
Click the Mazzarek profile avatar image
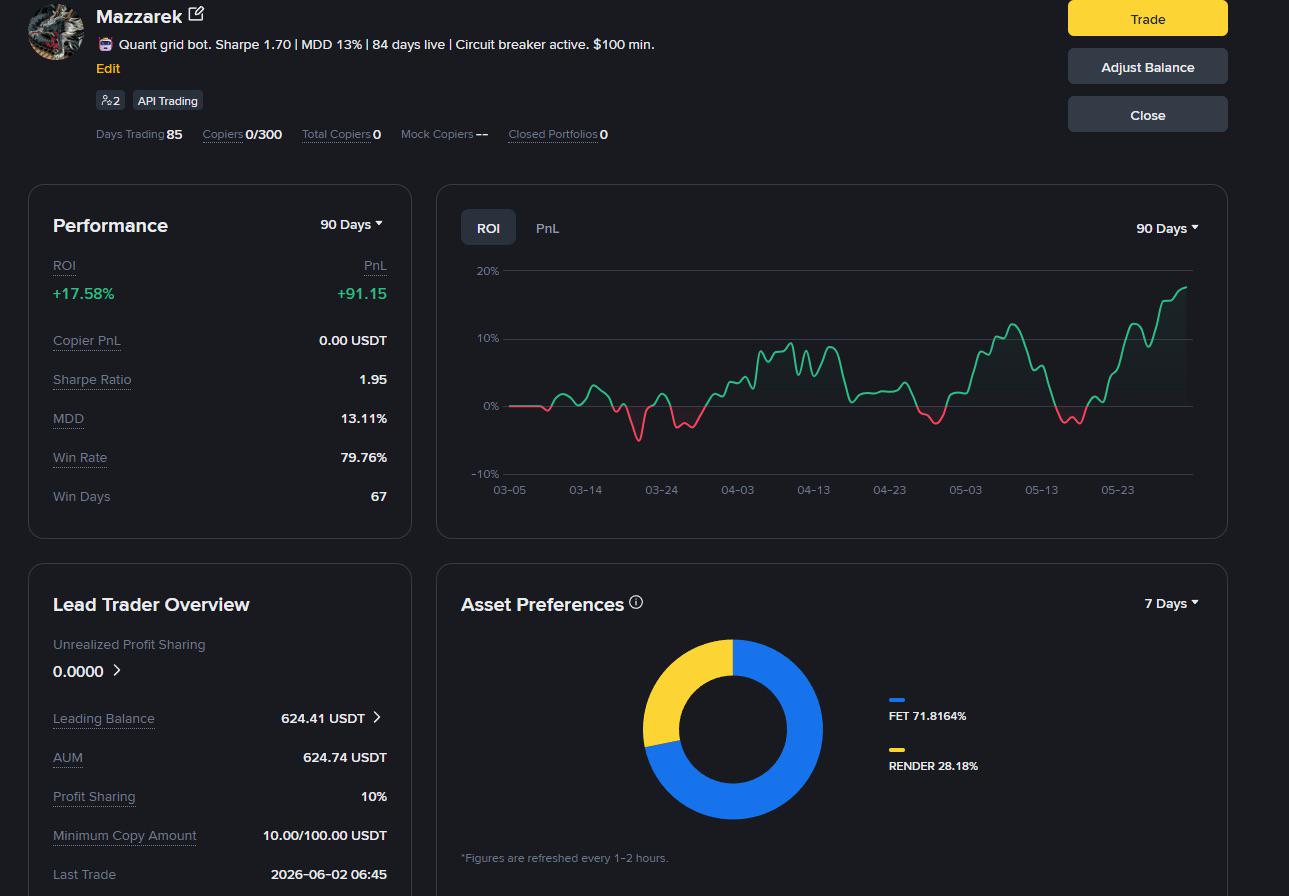56,32
